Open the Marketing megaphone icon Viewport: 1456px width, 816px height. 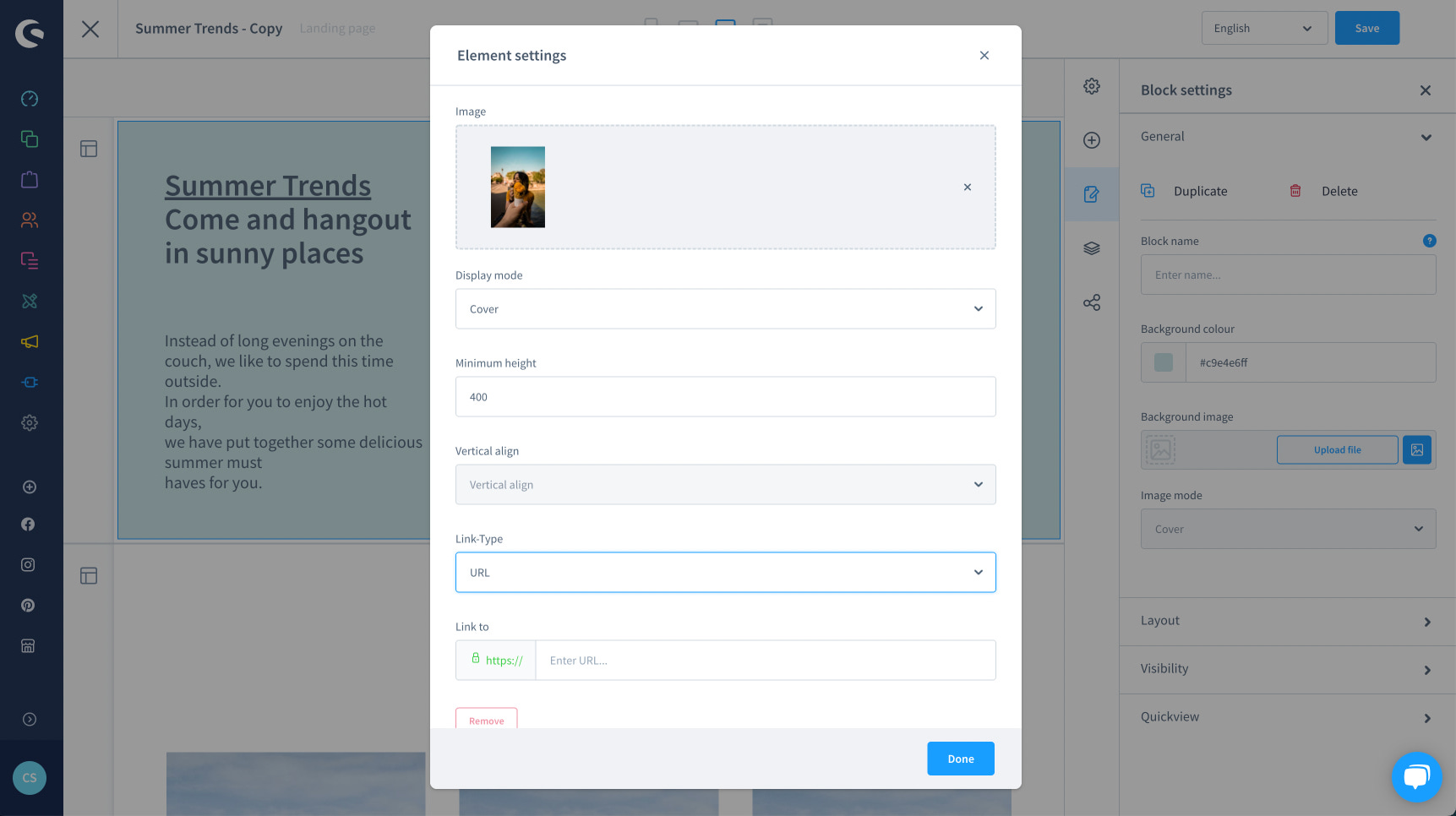[30, 342]
